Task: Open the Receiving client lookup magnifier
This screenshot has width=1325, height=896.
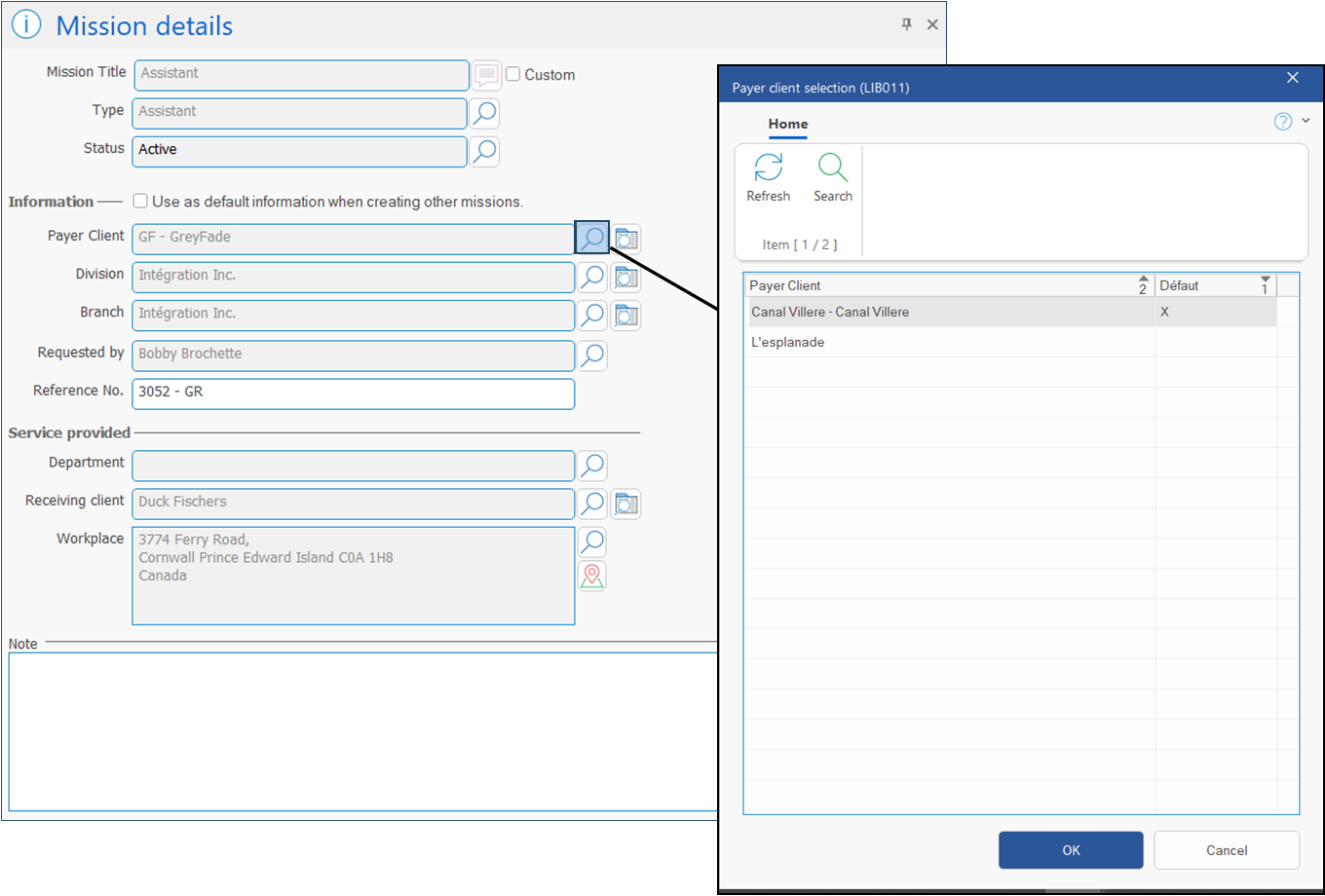Action: [591, 504]
